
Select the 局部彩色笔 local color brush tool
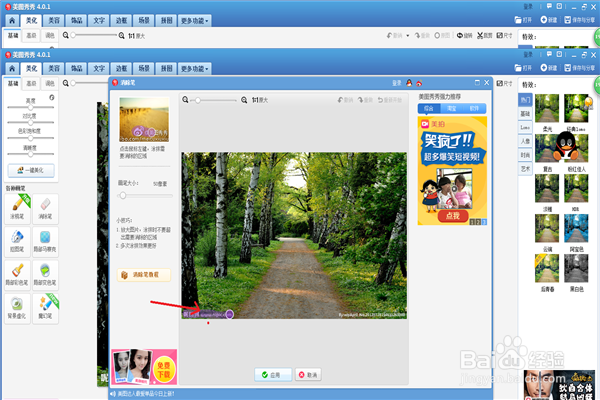[x=17, y=274]
